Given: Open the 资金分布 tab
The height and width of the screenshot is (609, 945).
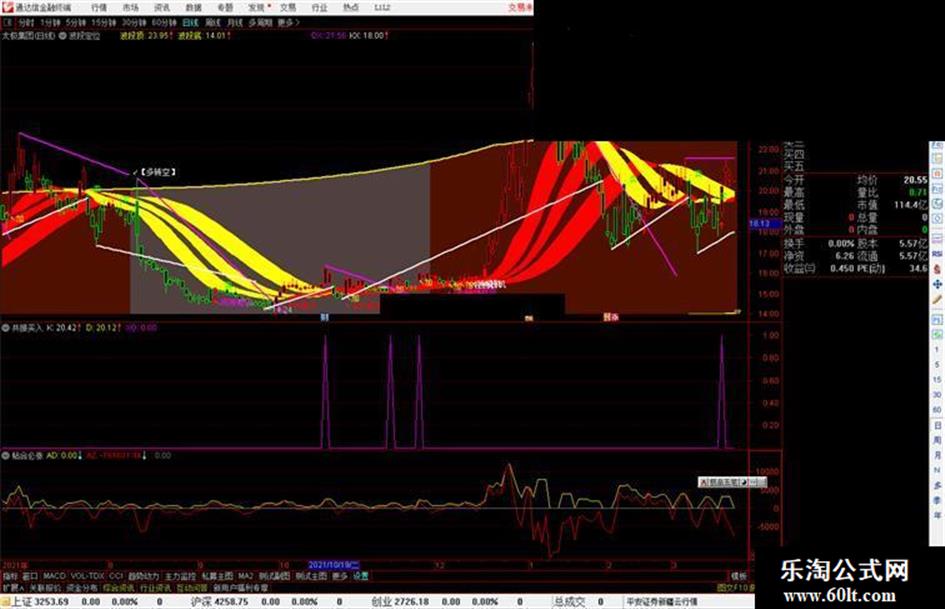Looking at the screenshot, I should click(81, 587).
